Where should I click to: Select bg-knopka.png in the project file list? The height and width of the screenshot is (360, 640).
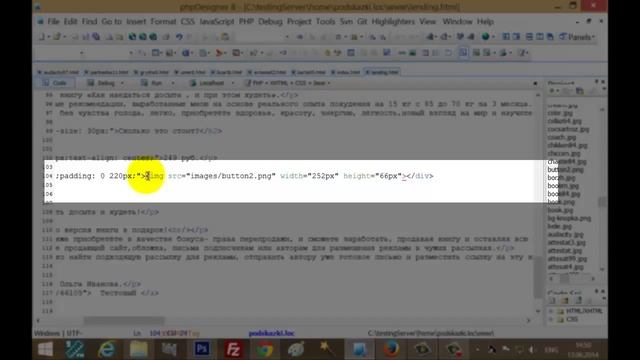point(569,218)
